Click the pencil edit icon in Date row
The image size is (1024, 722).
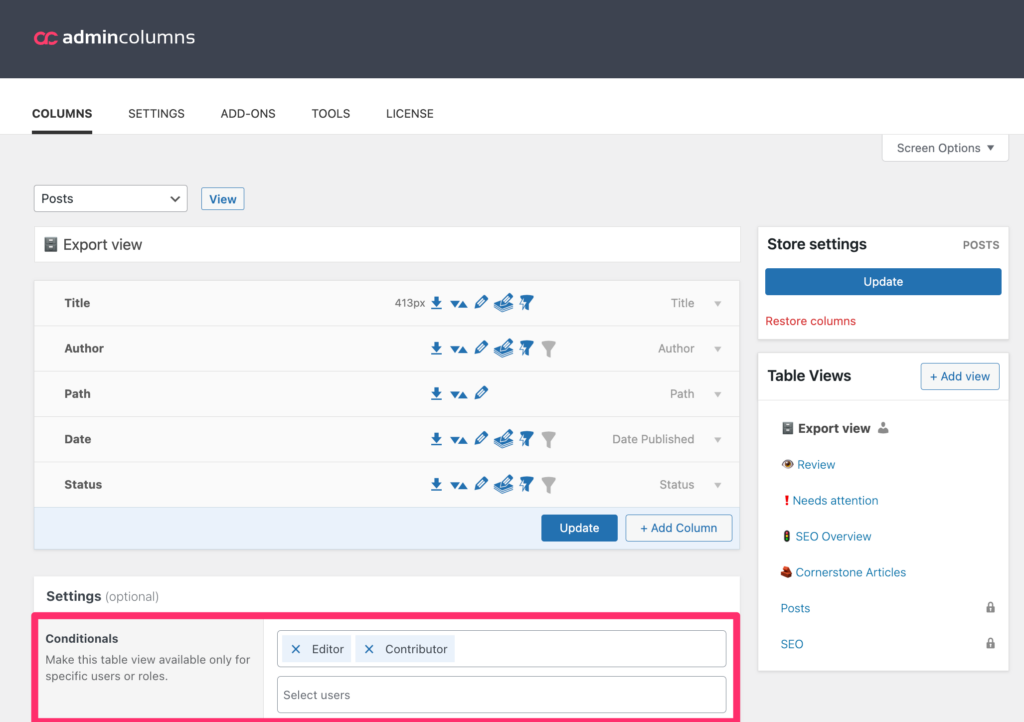tap(481, 439)
